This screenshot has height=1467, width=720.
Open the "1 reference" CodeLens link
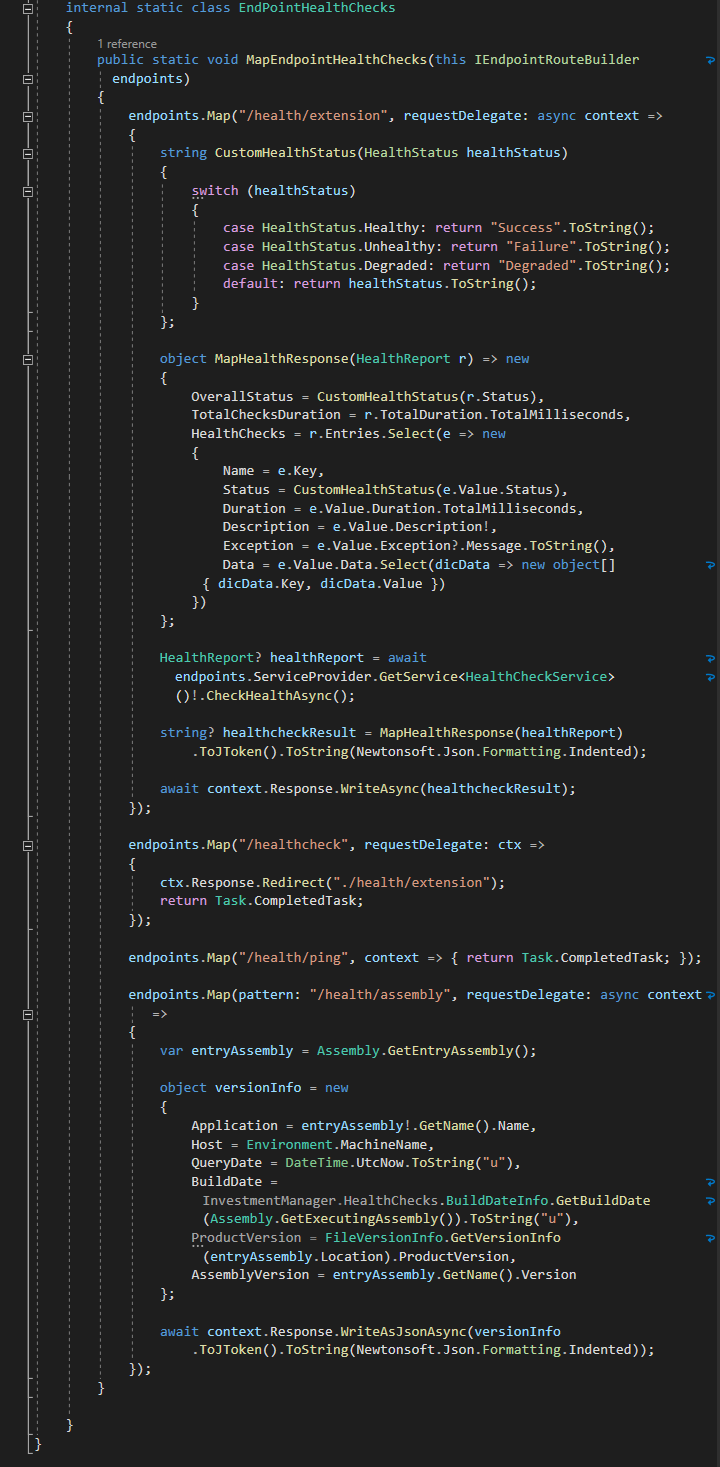127,44
